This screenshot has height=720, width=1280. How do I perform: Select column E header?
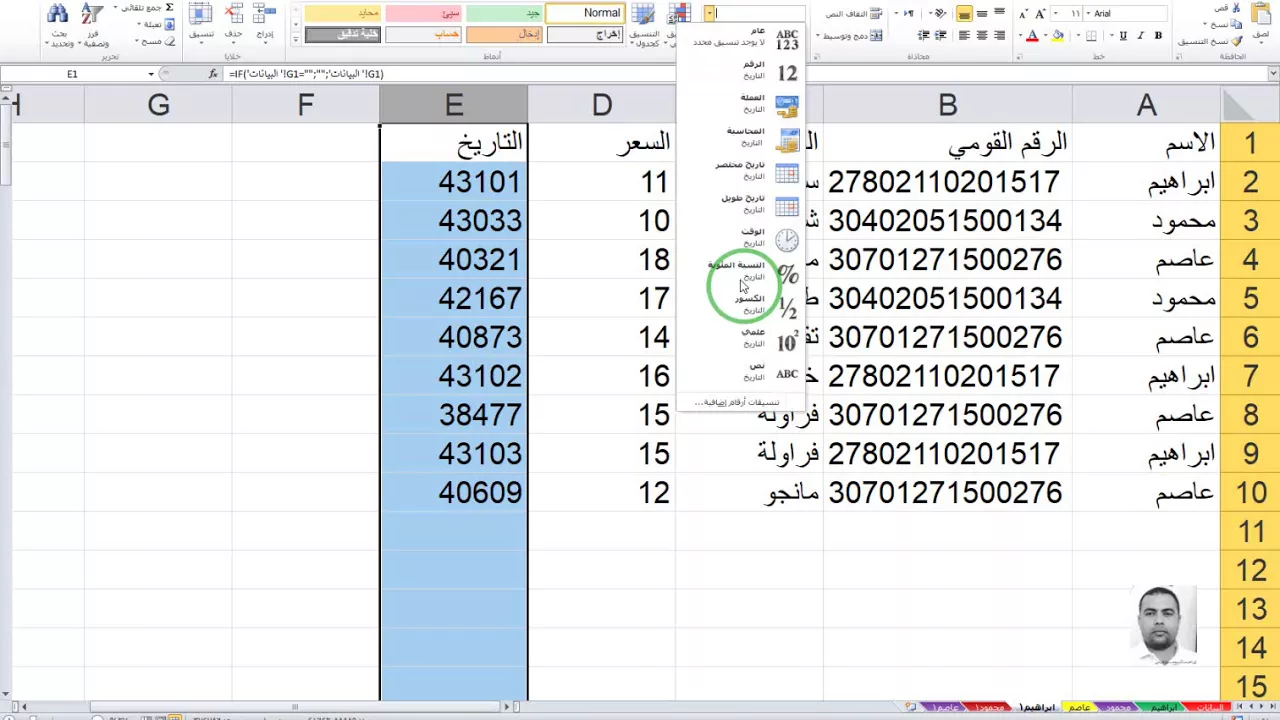pyautogui.click(x=454, y=105)
